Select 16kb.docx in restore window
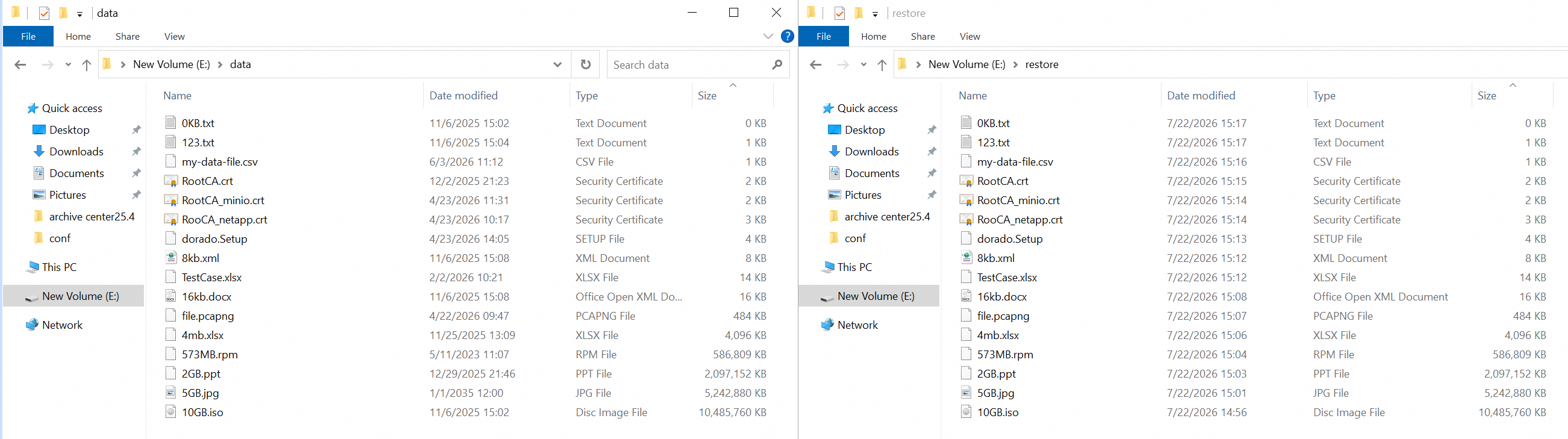The image size is (1568, 439). tap(1002, 296)
